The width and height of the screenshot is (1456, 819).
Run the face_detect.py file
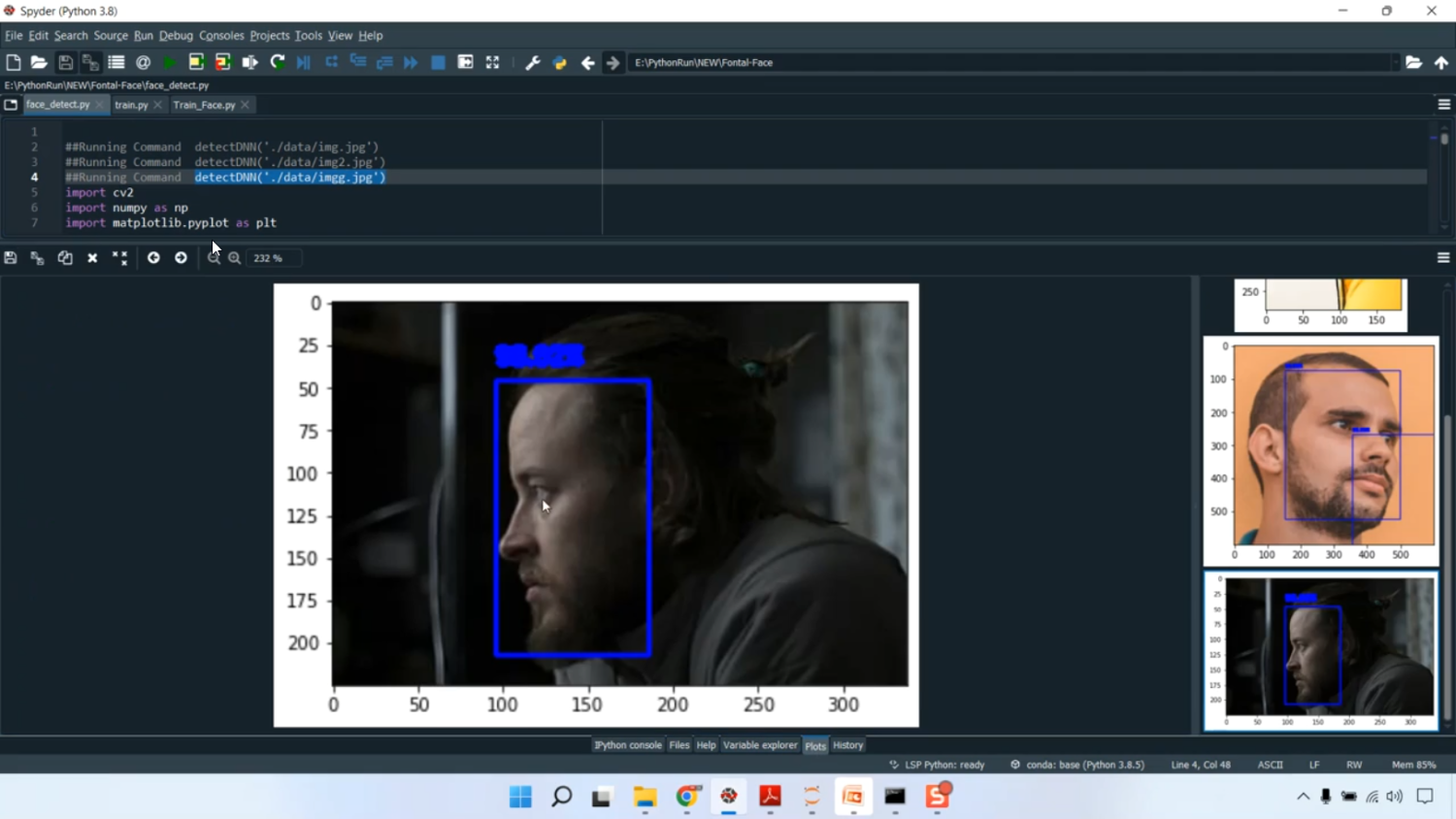(168, 62)
